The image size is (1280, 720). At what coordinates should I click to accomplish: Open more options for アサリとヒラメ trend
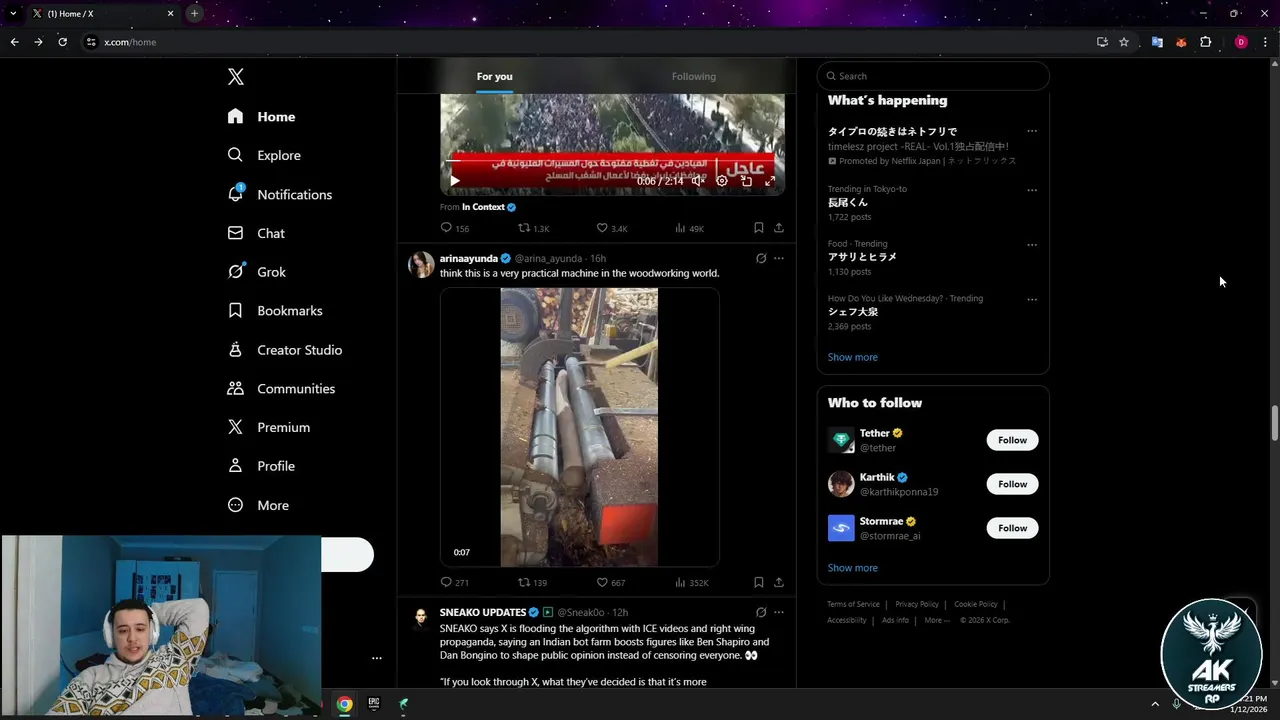pyautogui.click(x=1032, y=245)
